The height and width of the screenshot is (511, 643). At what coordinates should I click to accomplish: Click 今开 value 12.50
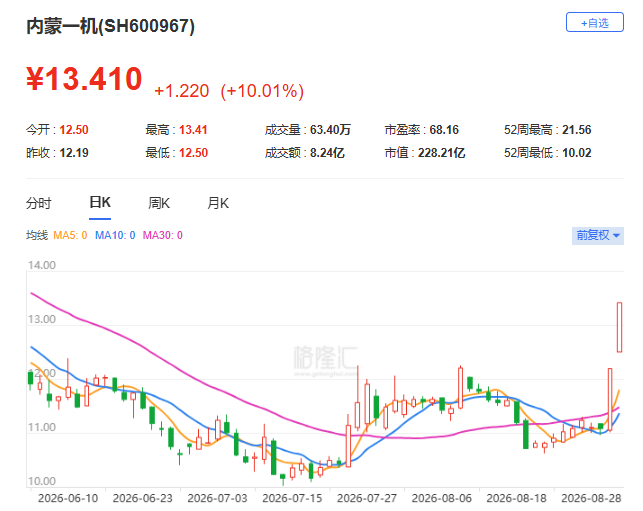tap(74, 130)
